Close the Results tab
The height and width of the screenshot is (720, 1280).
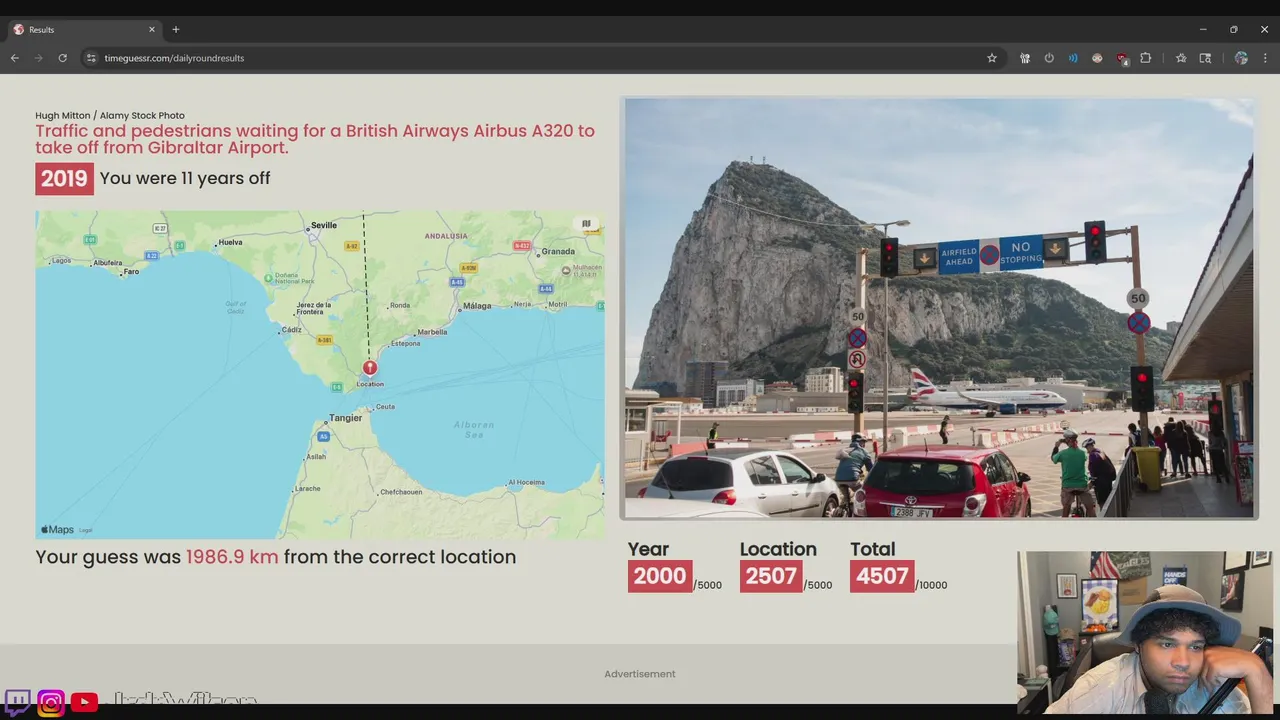tap(152, 30)
